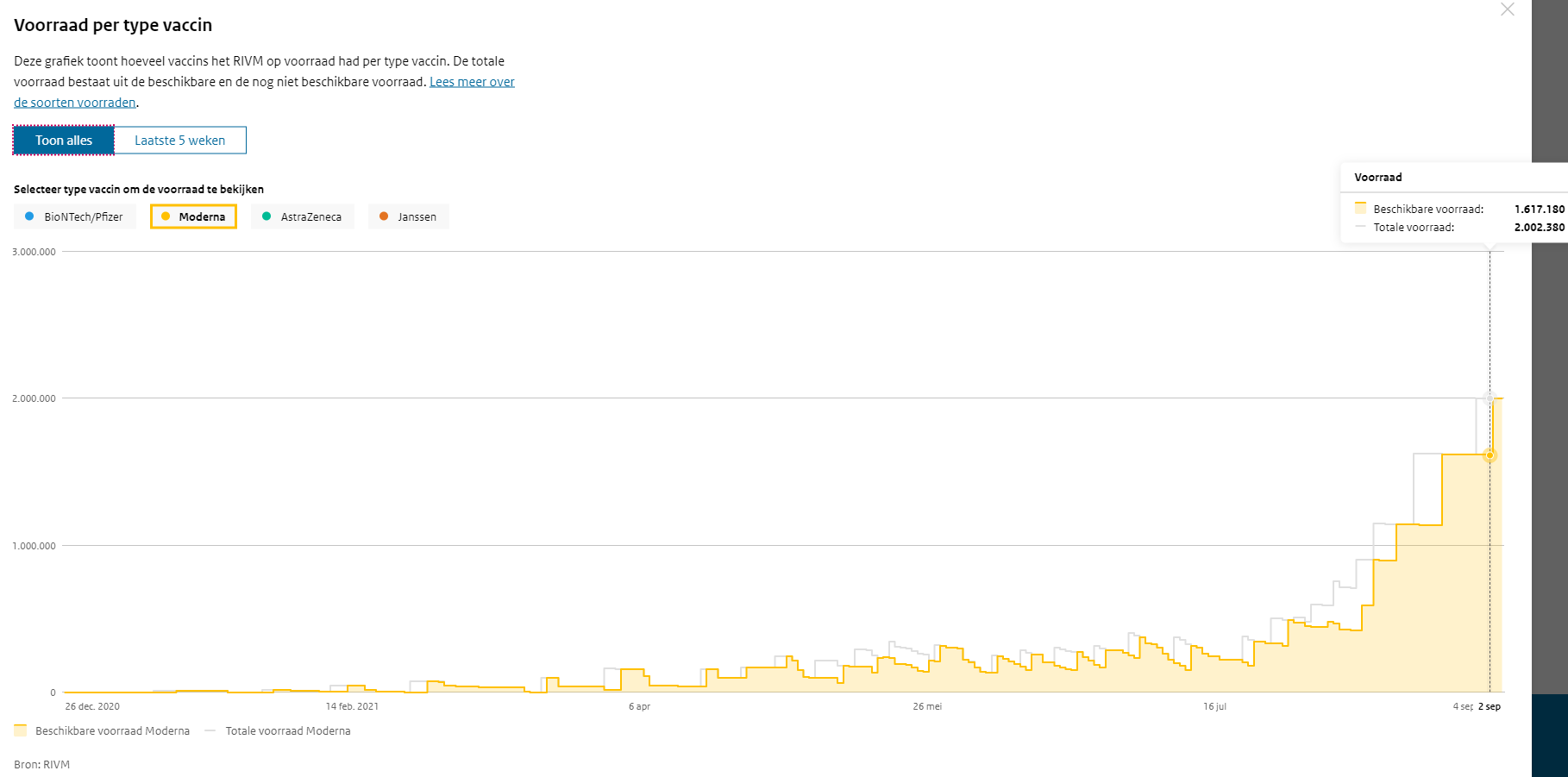Click the yellow data point marker on chart
Viewport: 1568px width, 777px height.
[x=1490, y=455]
